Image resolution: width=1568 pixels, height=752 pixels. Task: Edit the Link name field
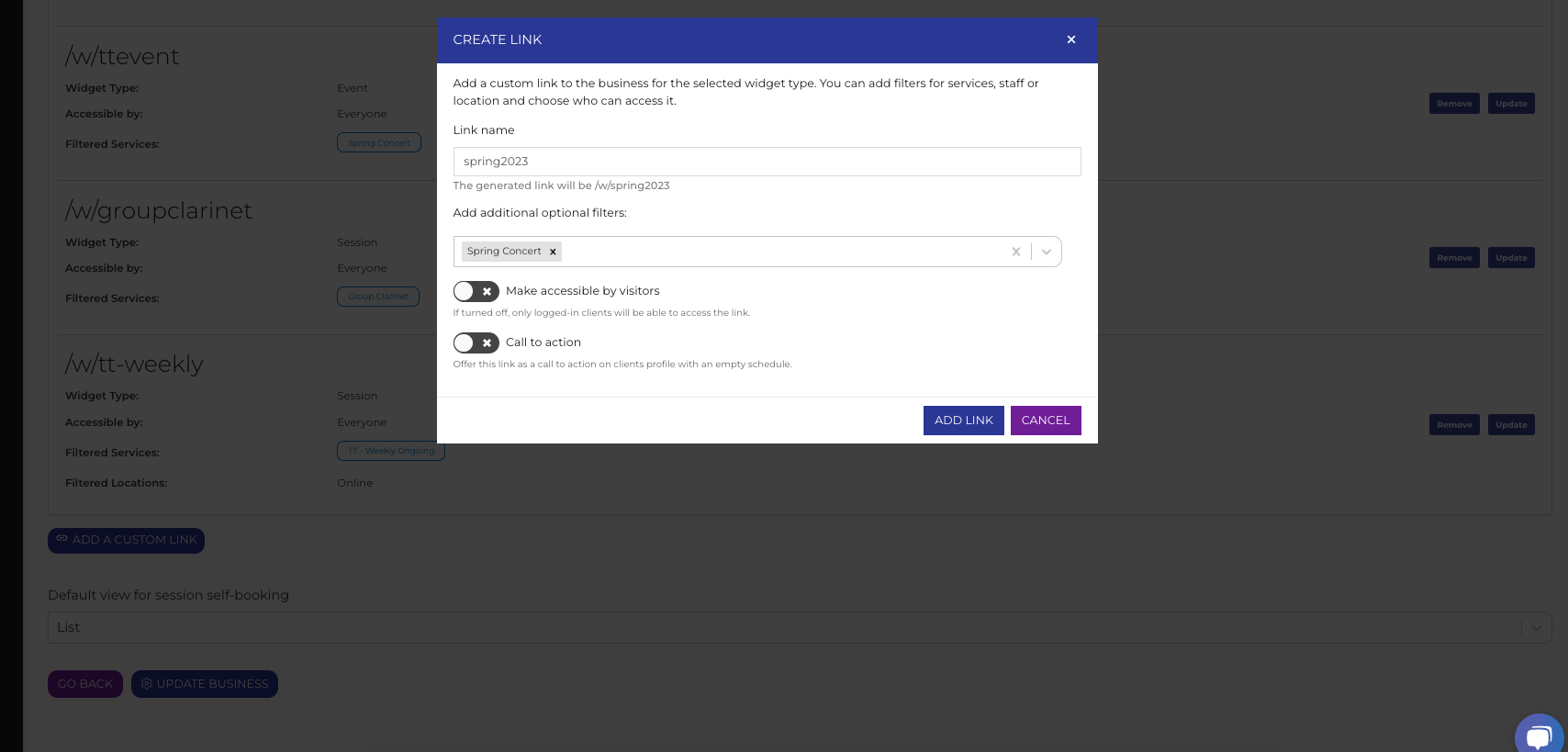(767, 162)
